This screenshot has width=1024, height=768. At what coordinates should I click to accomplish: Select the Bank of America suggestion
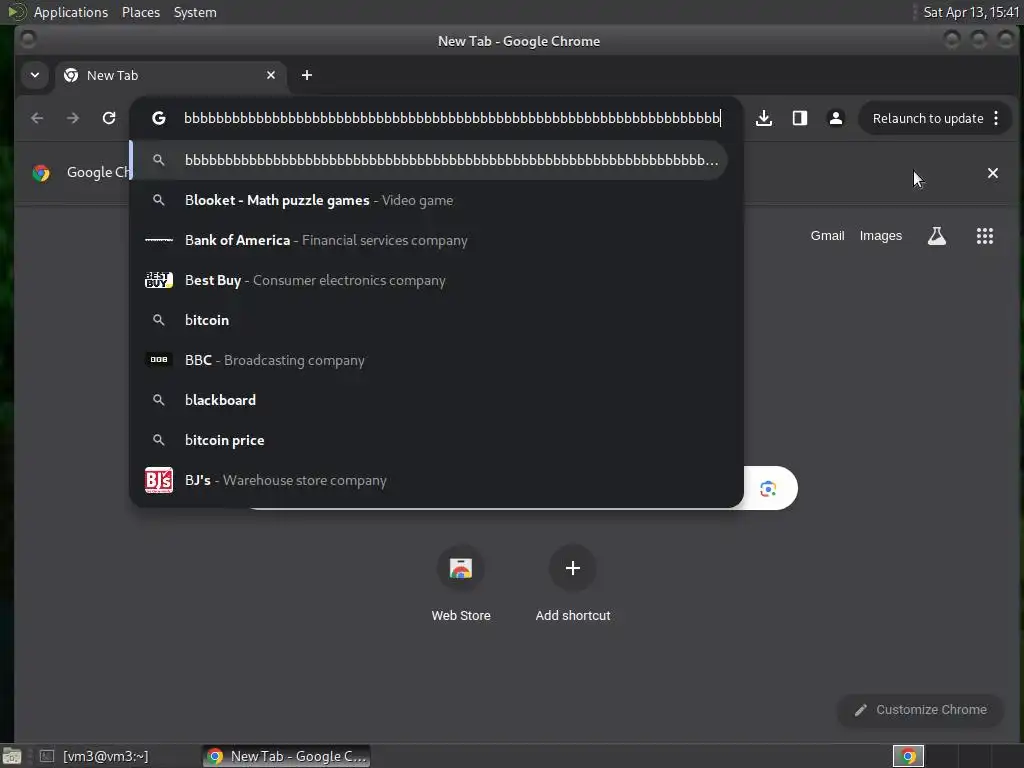coord(428,240)
